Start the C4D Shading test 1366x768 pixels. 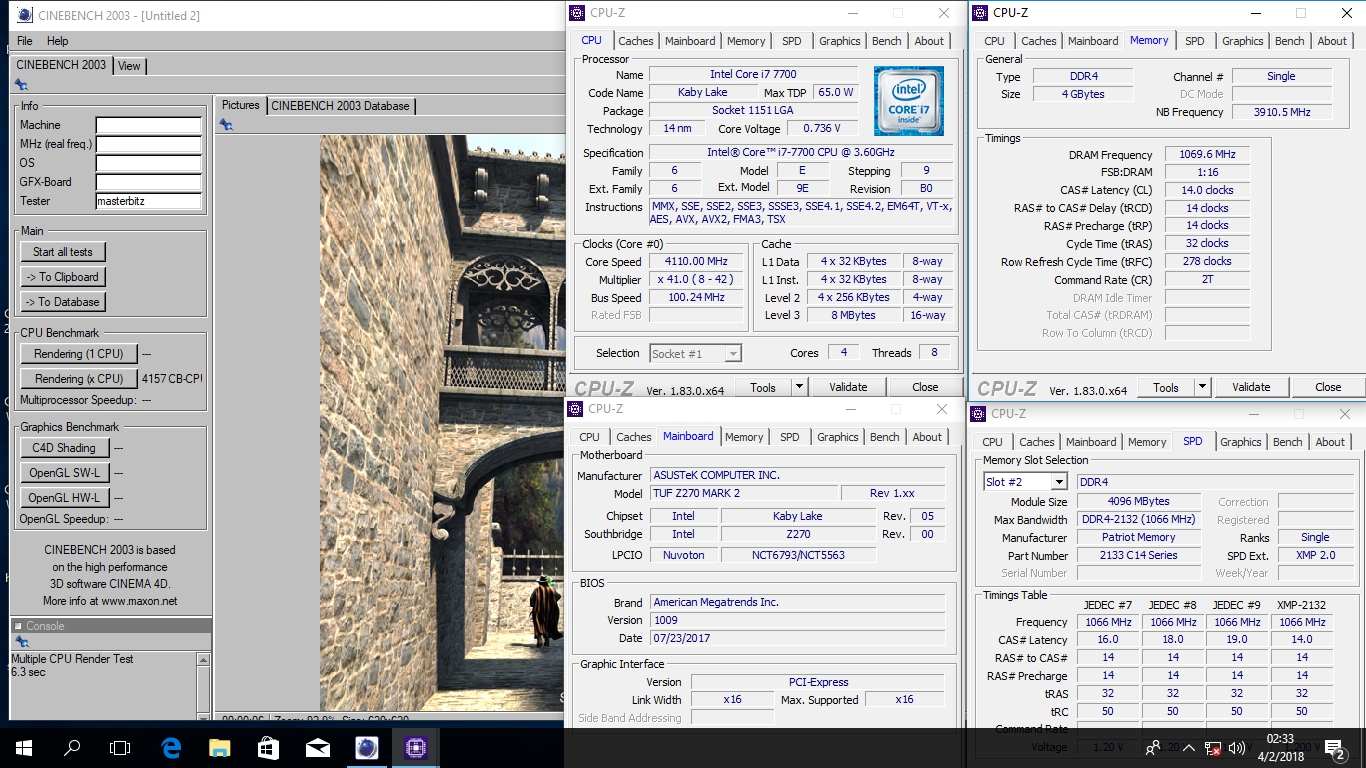click(64, 448)
